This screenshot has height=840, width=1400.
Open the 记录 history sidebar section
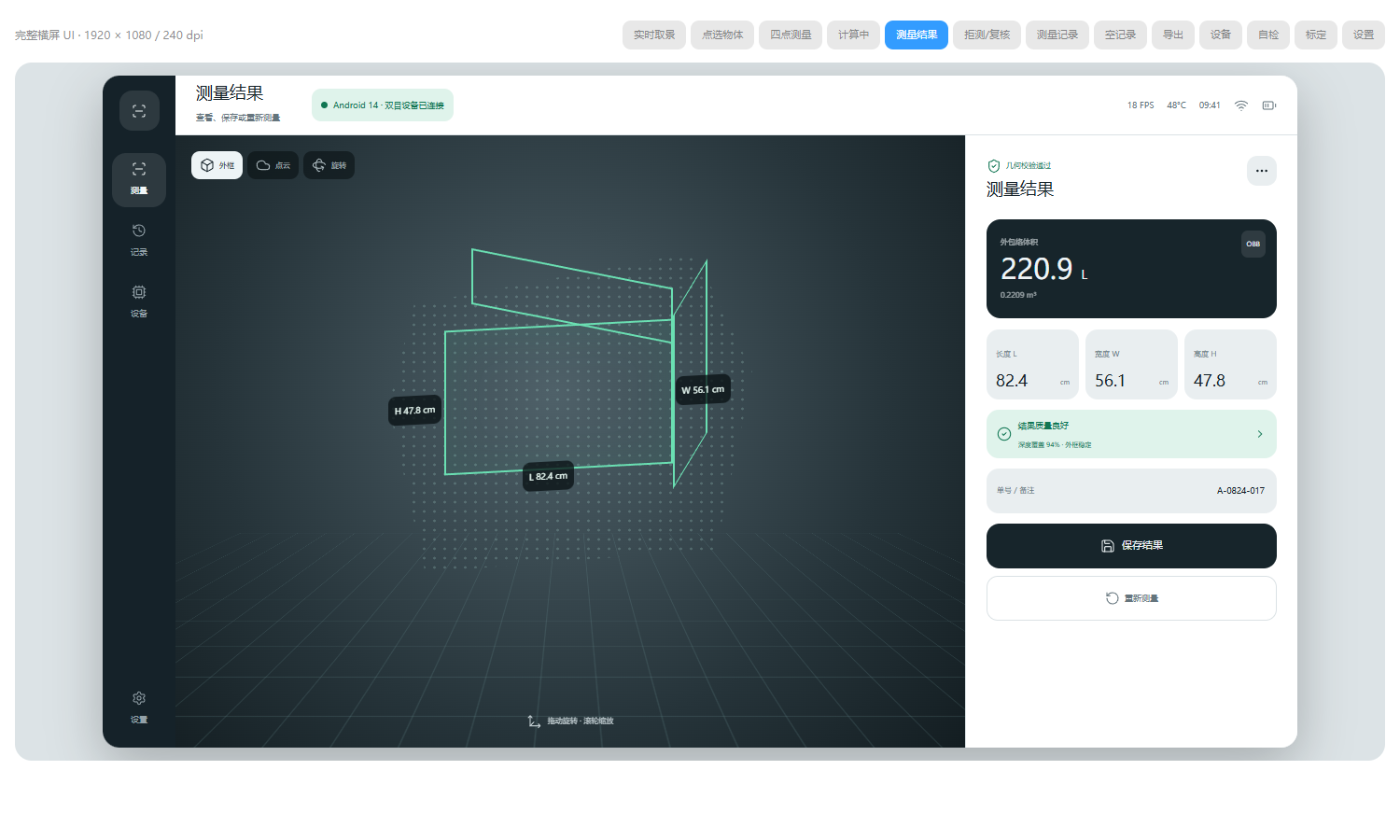coord(139,240)
